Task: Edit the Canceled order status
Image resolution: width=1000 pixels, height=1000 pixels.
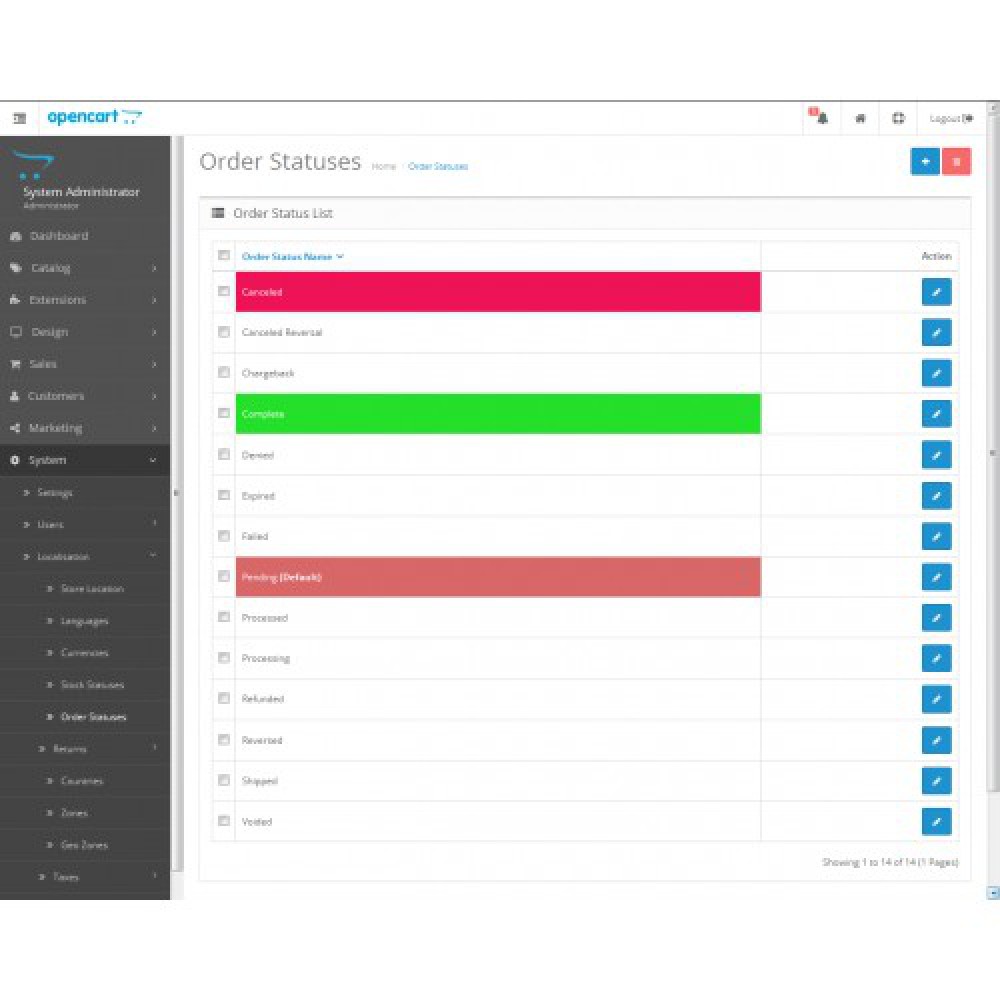Action: tap(936, 292)
